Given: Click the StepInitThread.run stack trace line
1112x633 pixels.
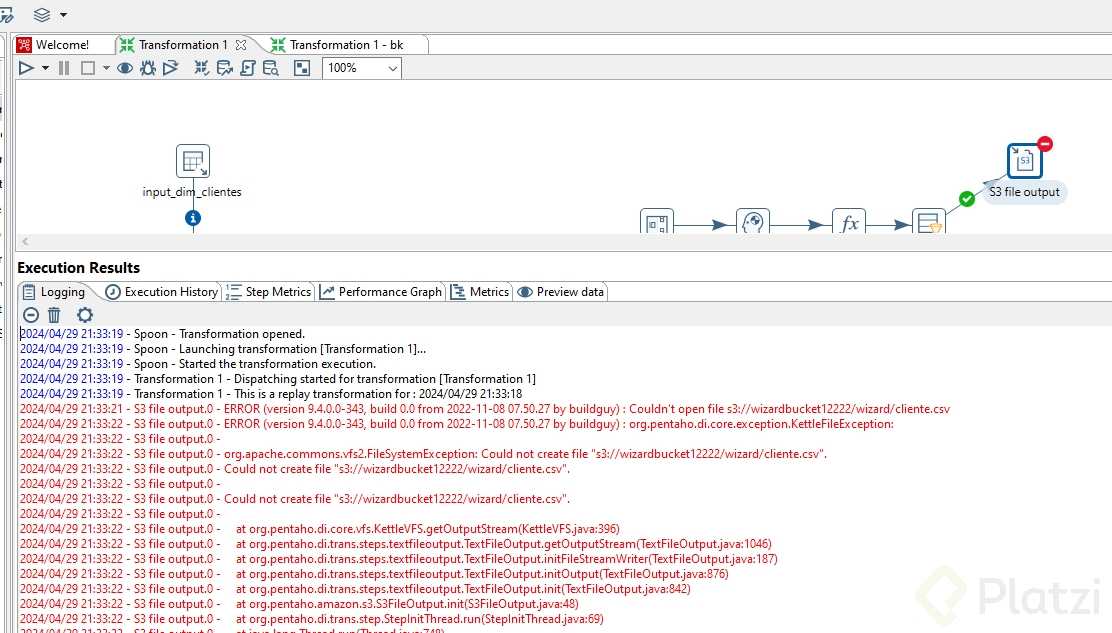Looking at the screenshot, I should [312, 619].
